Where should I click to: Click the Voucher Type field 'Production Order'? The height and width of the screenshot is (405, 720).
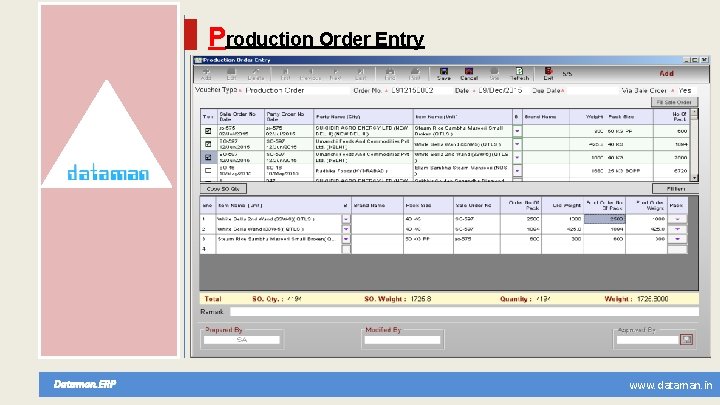tap(296, 90)
